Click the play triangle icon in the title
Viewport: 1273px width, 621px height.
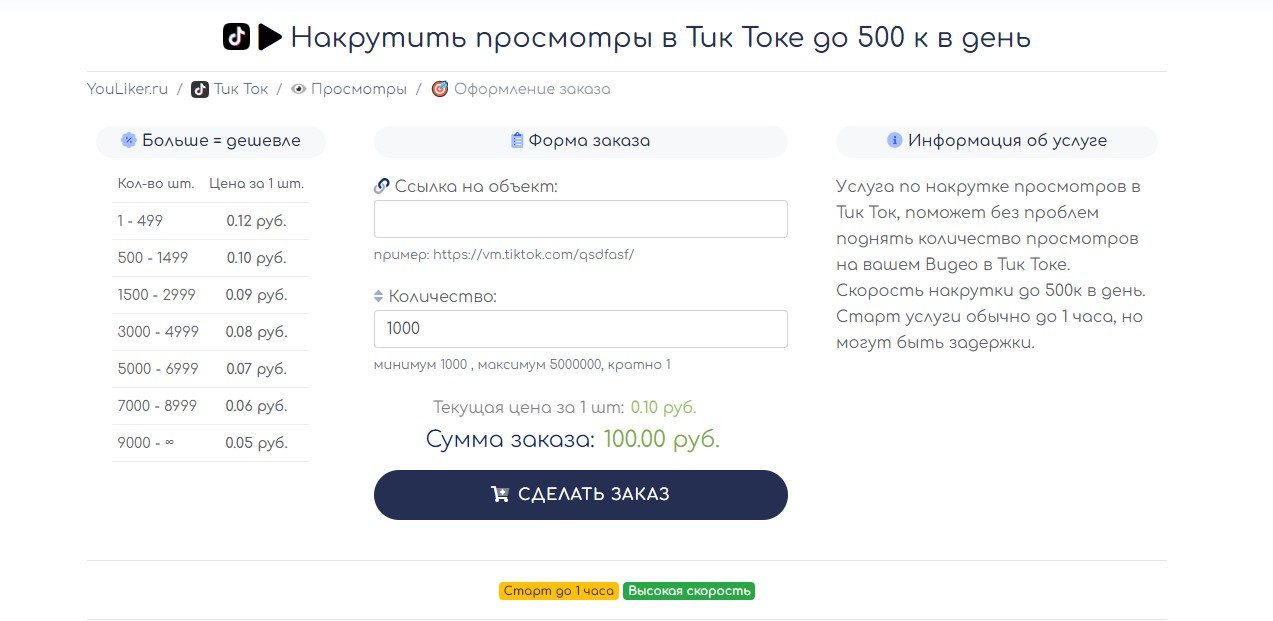pos(270,37)
